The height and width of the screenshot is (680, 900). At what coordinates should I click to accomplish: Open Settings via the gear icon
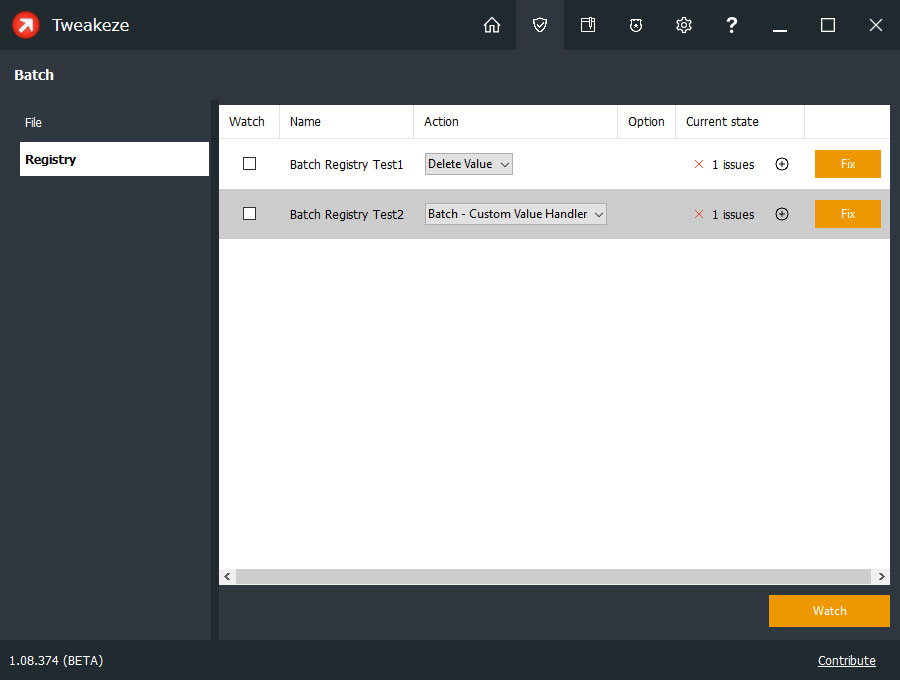pos(683,25)
